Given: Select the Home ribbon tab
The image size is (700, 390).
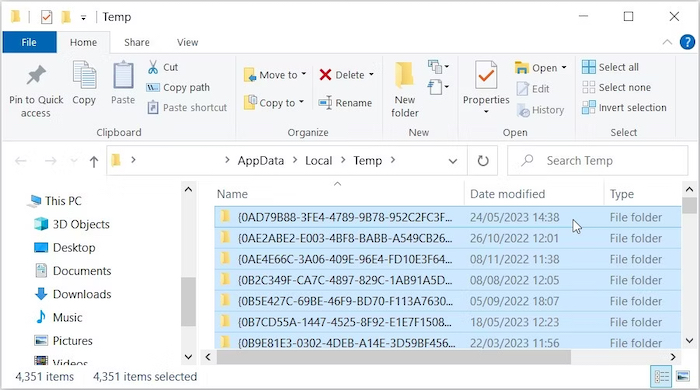Looking at the screenshot, I should point(83,42).
